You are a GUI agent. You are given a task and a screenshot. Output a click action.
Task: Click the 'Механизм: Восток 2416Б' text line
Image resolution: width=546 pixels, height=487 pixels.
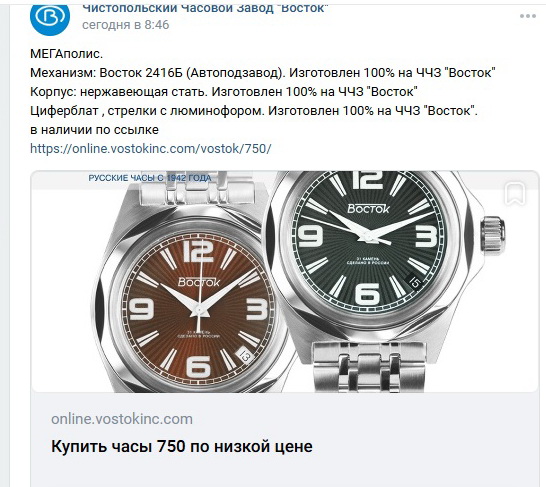point(263,73)
